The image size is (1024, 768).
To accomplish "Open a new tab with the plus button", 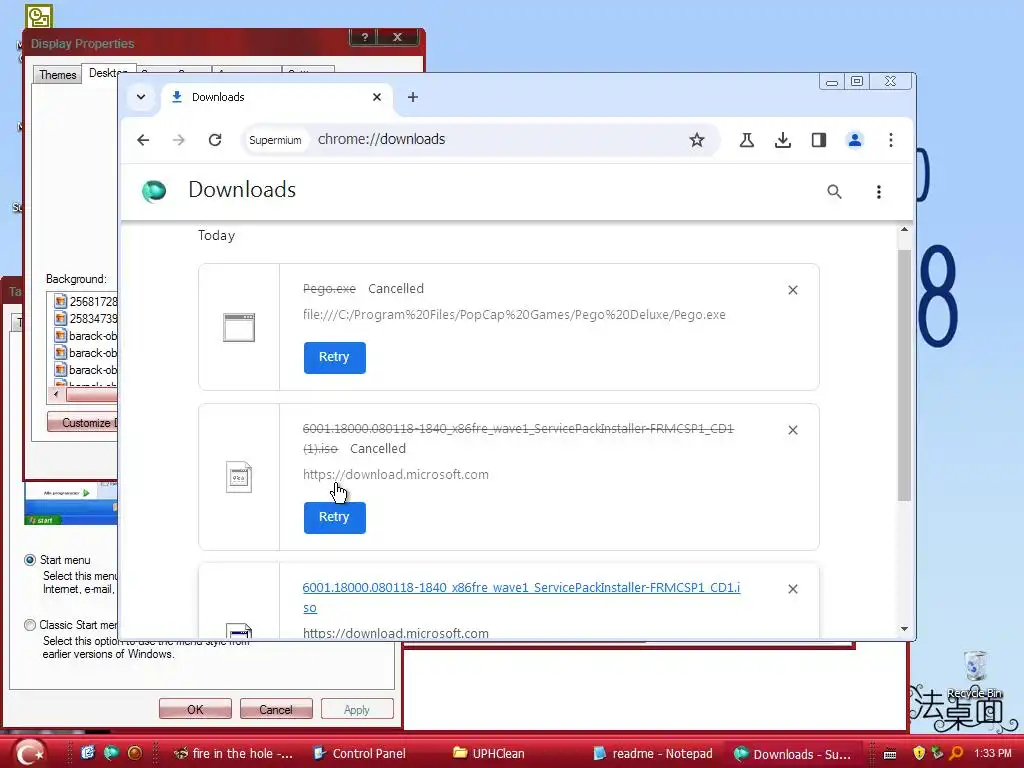I will 413,97.
